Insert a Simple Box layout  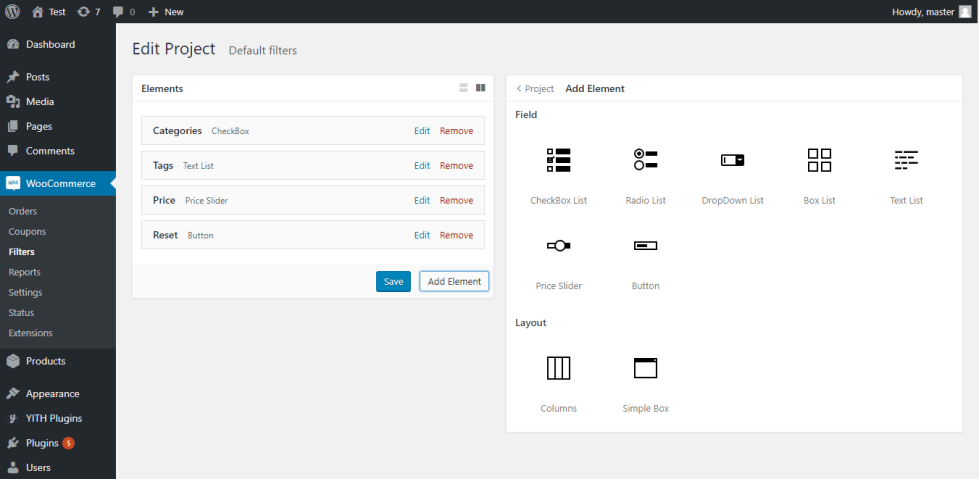pyautogui.click(x=645, y=368)
